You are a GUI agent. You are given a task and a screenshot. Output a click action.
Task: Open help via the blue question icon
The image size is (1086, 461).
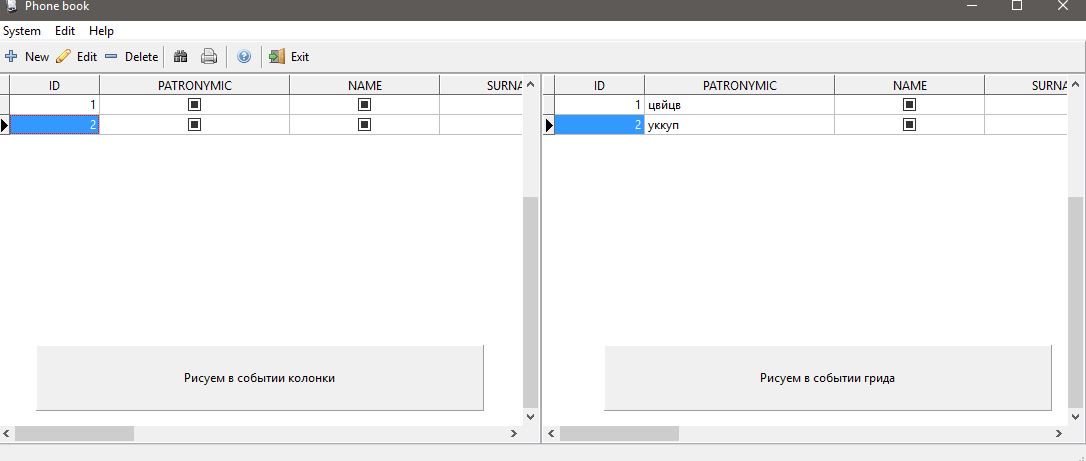click(243, 57)
